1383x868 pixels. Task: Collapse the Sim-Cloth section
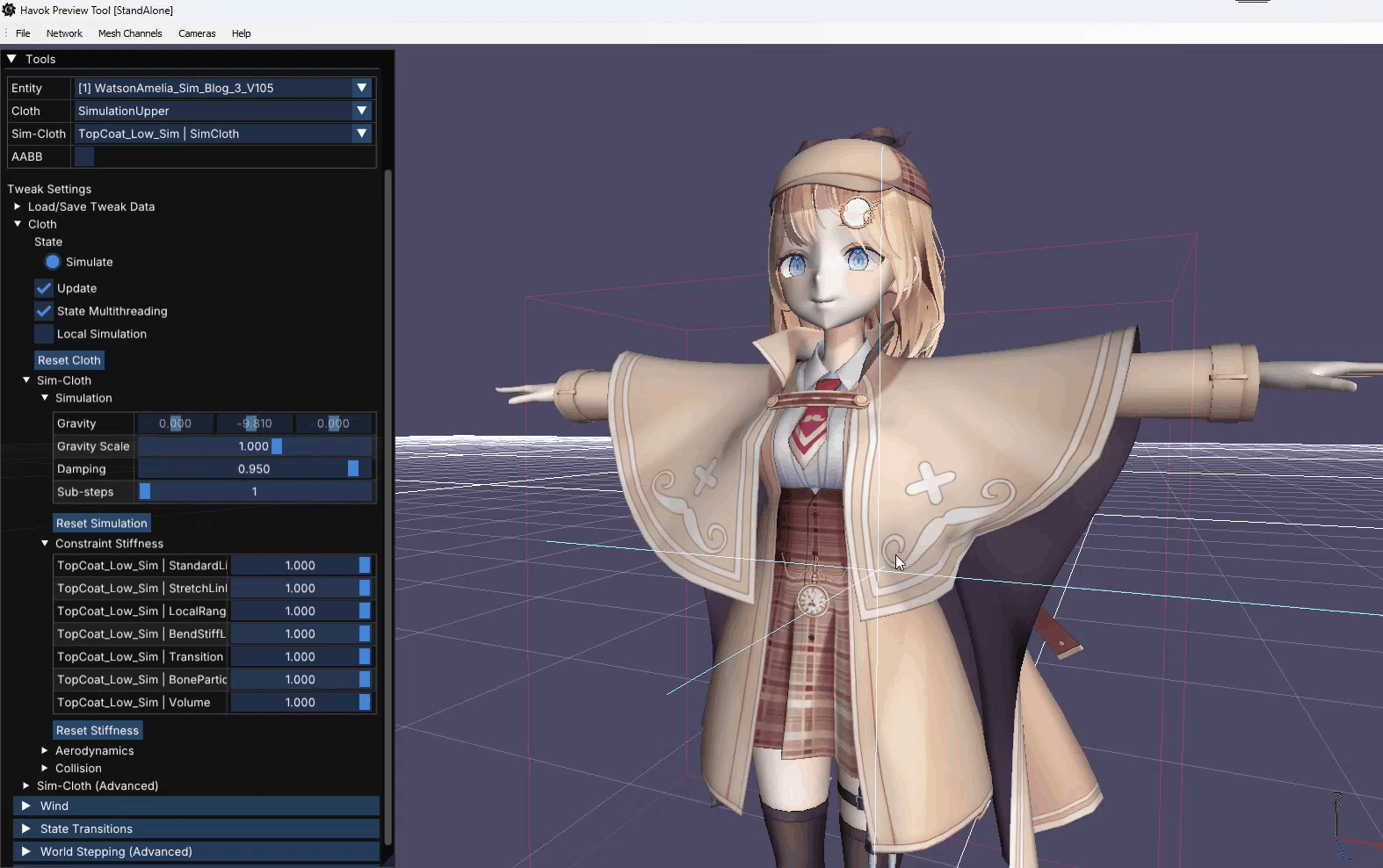tap(26, 380)
